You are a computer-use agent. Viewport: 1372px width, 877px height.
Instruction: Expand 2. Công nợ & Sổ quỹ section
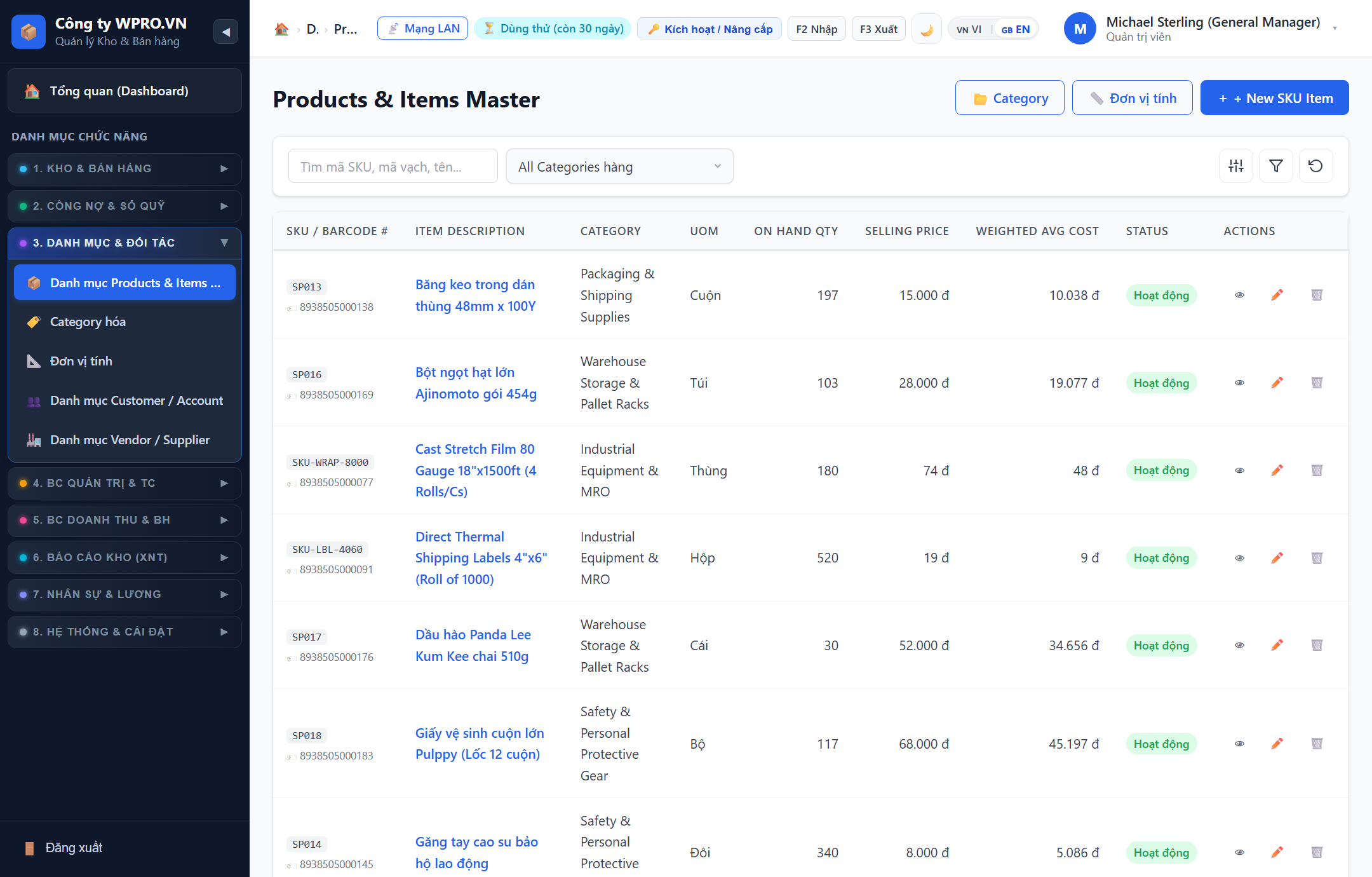[x=124, y=206]
